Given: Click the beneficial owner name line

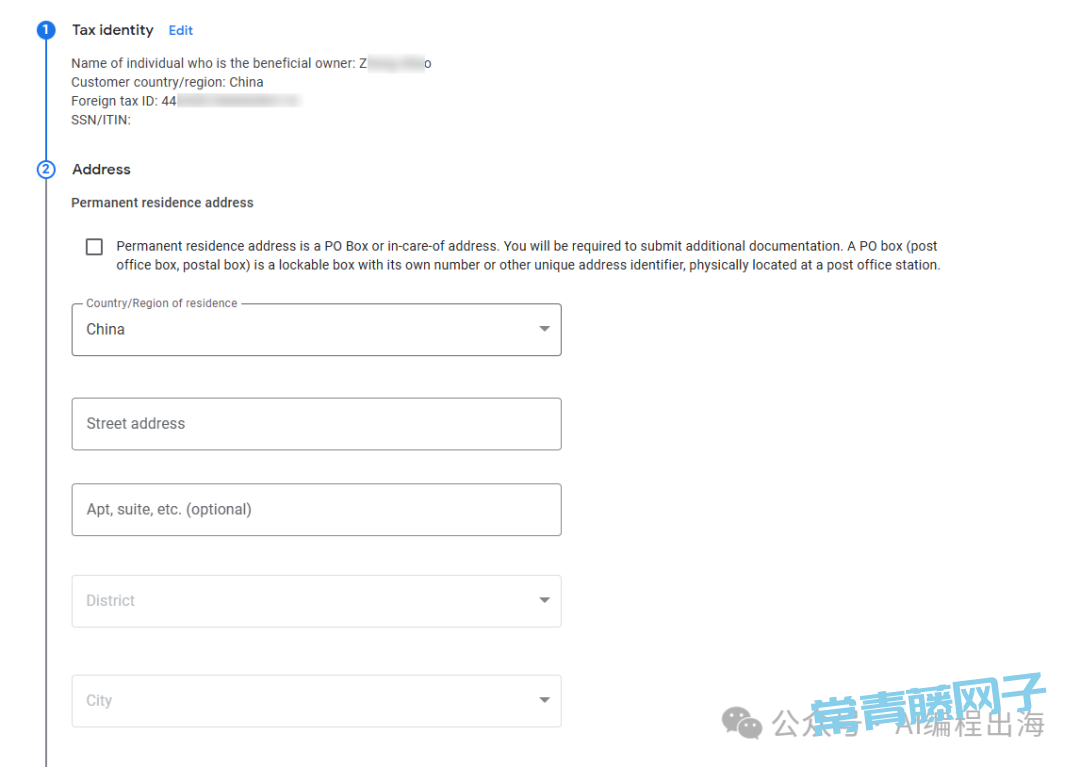Looking at the screenshot, I should [x=250, y=63].
